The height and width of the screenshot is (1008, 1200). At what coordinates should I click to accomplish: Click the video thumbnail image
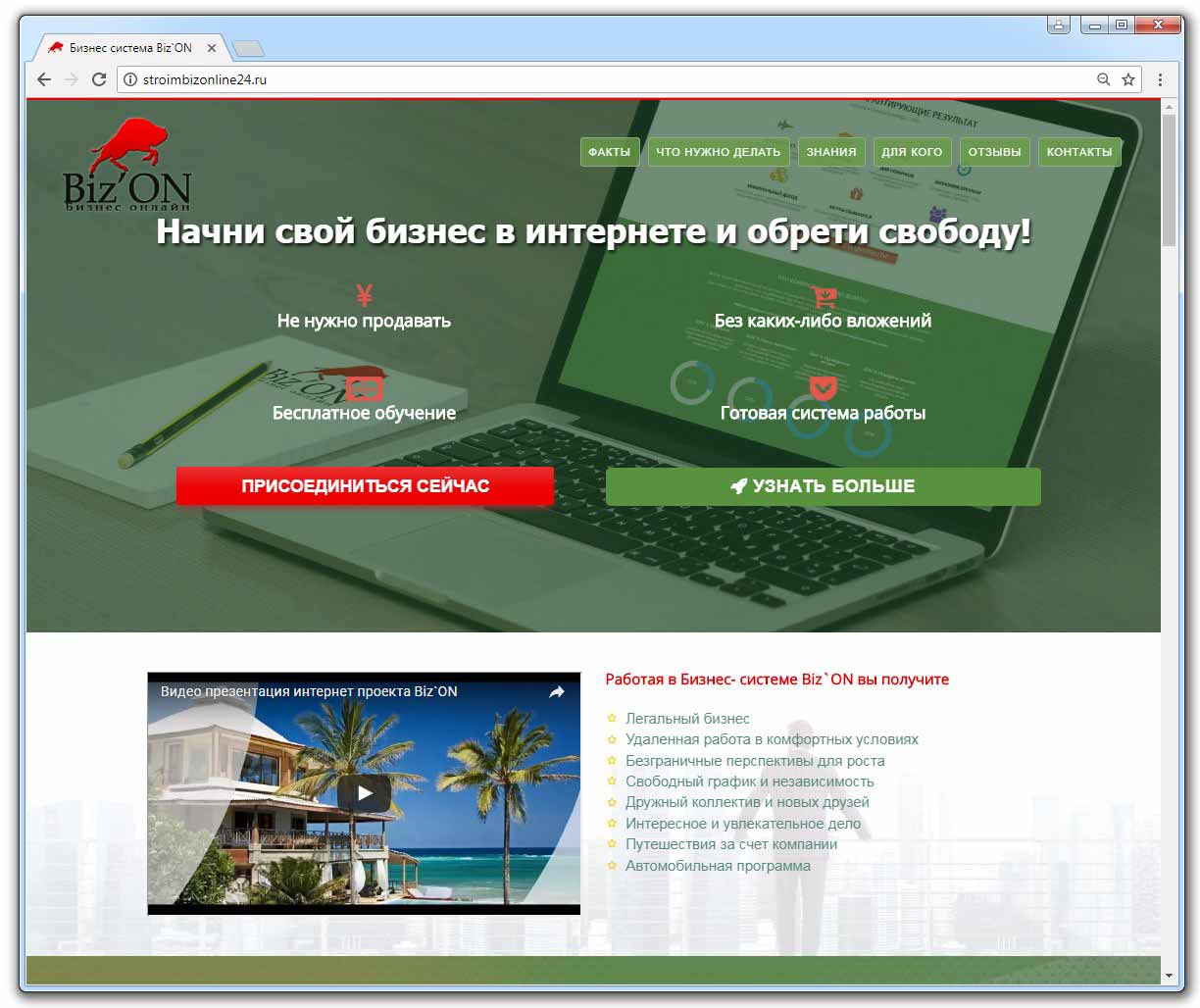(x=364, y=793)
